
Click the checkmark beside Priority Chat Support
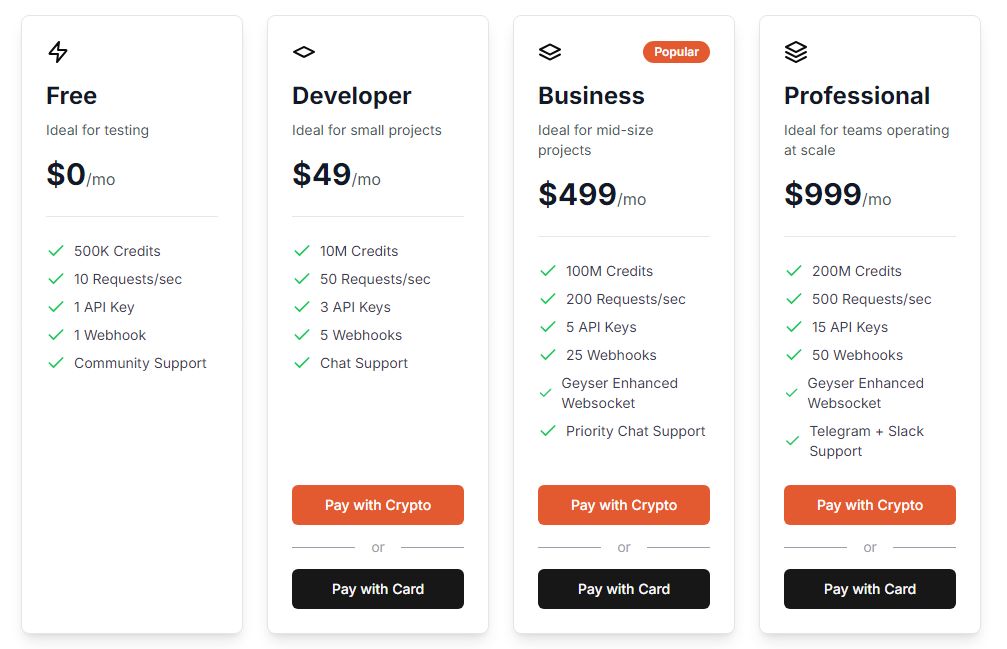[x=548, y=431]
